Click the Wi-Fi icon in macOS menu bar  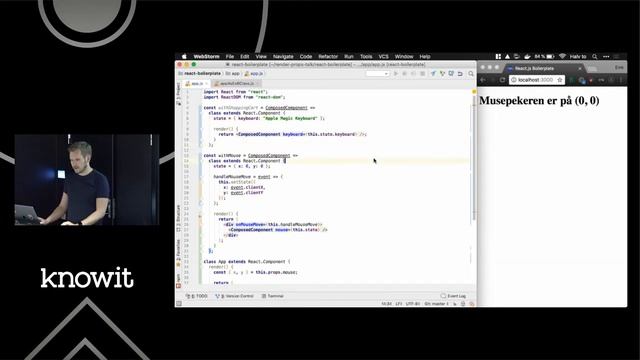tap(562, 57)
